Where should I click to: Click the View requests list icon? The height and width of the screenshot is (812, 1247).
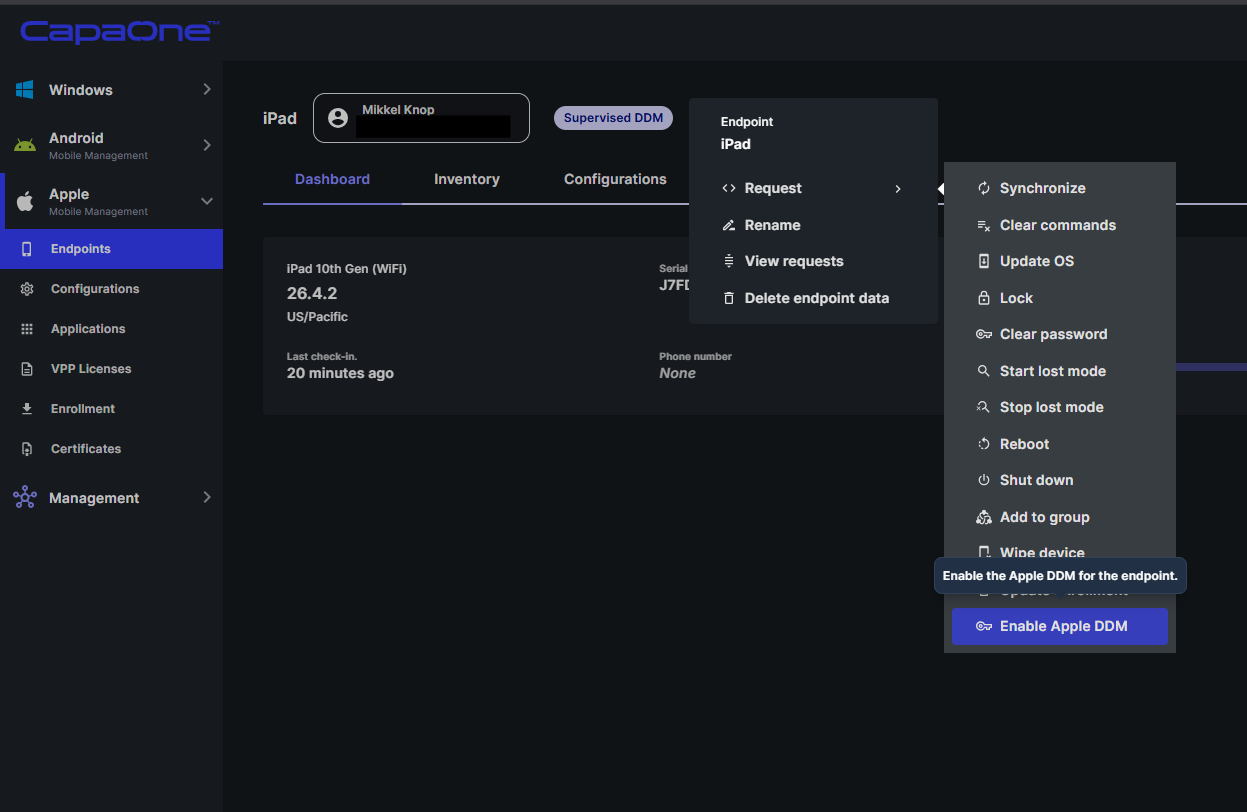[729, 261]
